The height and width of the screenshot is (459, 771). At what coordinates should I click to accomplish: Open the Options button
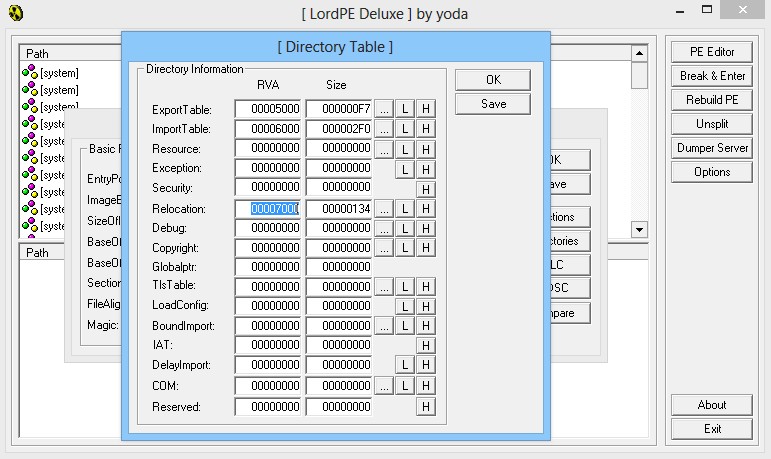712,172
